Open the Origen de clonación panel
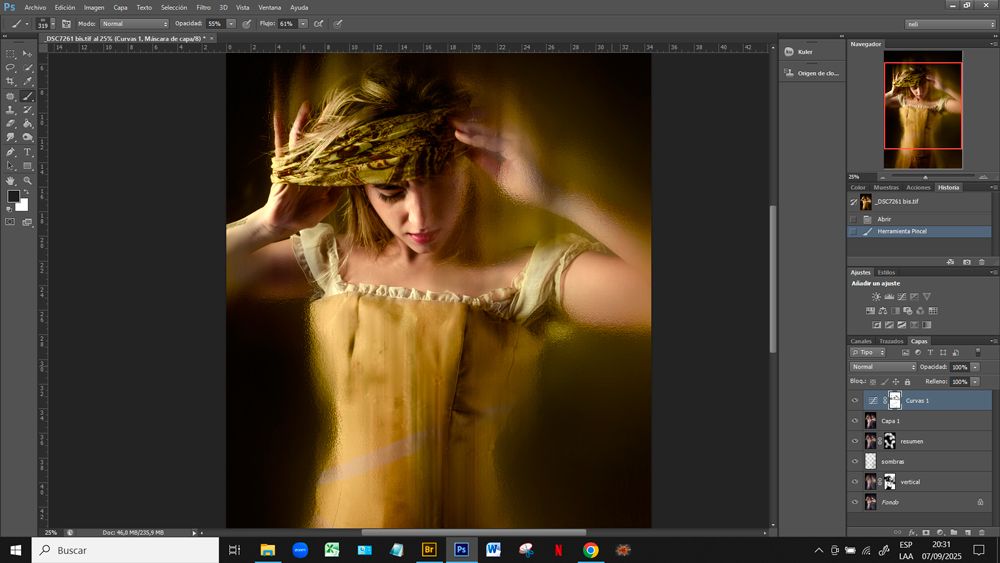Viewport: 1000px width, 563px height. 811,73
